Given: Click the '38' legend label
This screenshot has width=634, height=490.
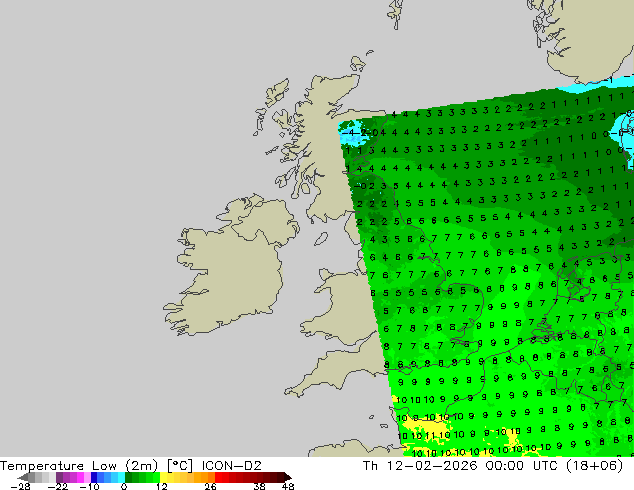Looking at the screenshot, I should [260, 486].
